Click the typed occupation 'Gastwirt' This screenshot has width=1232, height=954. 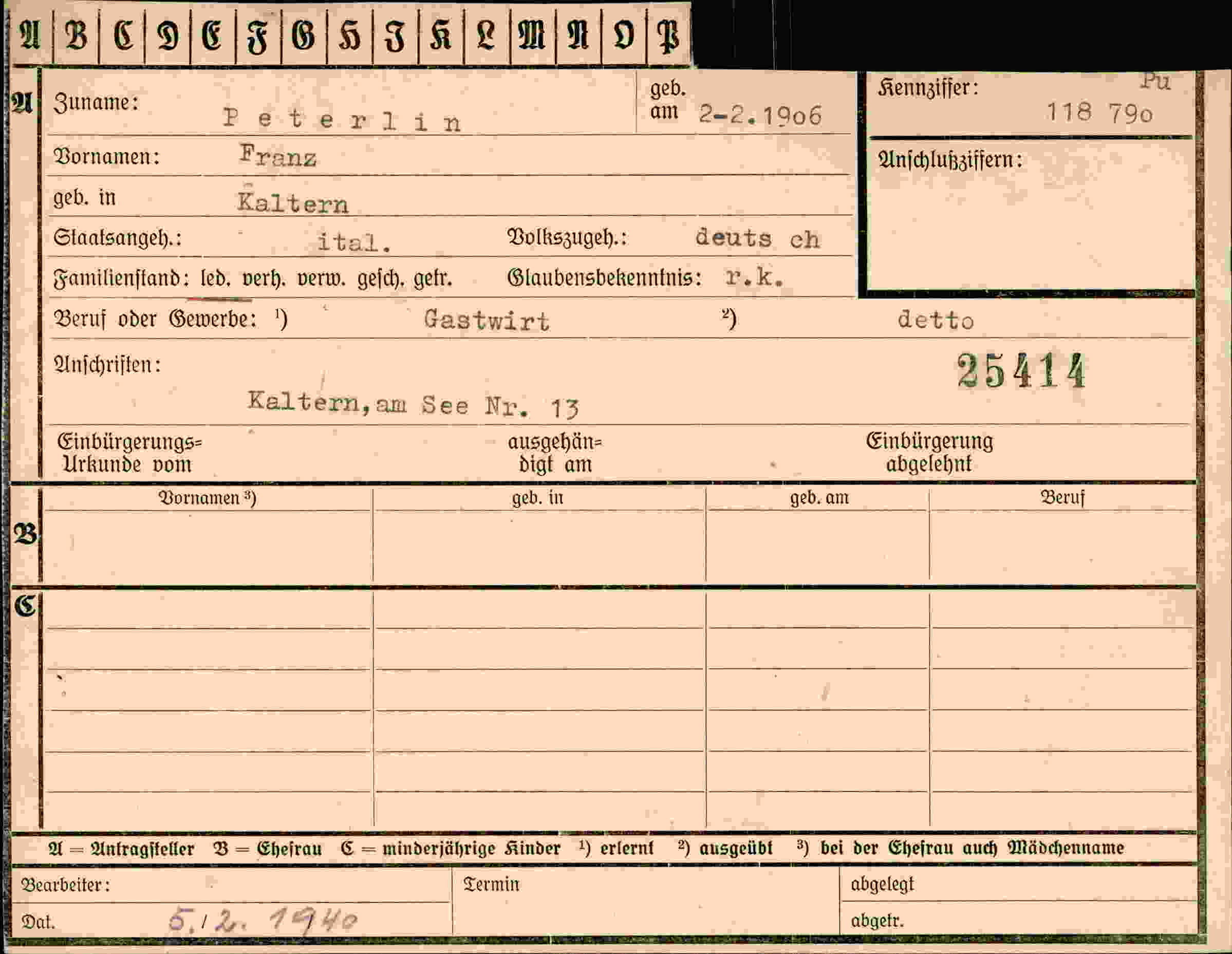(x=486, y=321)
